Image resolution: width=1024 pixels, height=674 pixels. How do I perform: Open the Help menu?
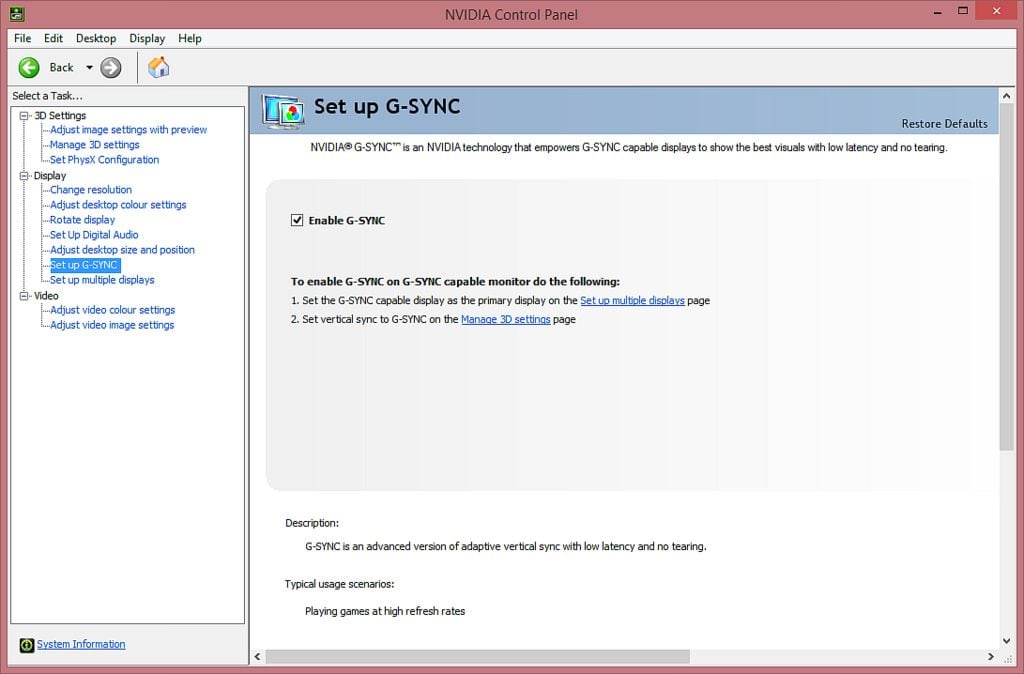pos(189,39)
